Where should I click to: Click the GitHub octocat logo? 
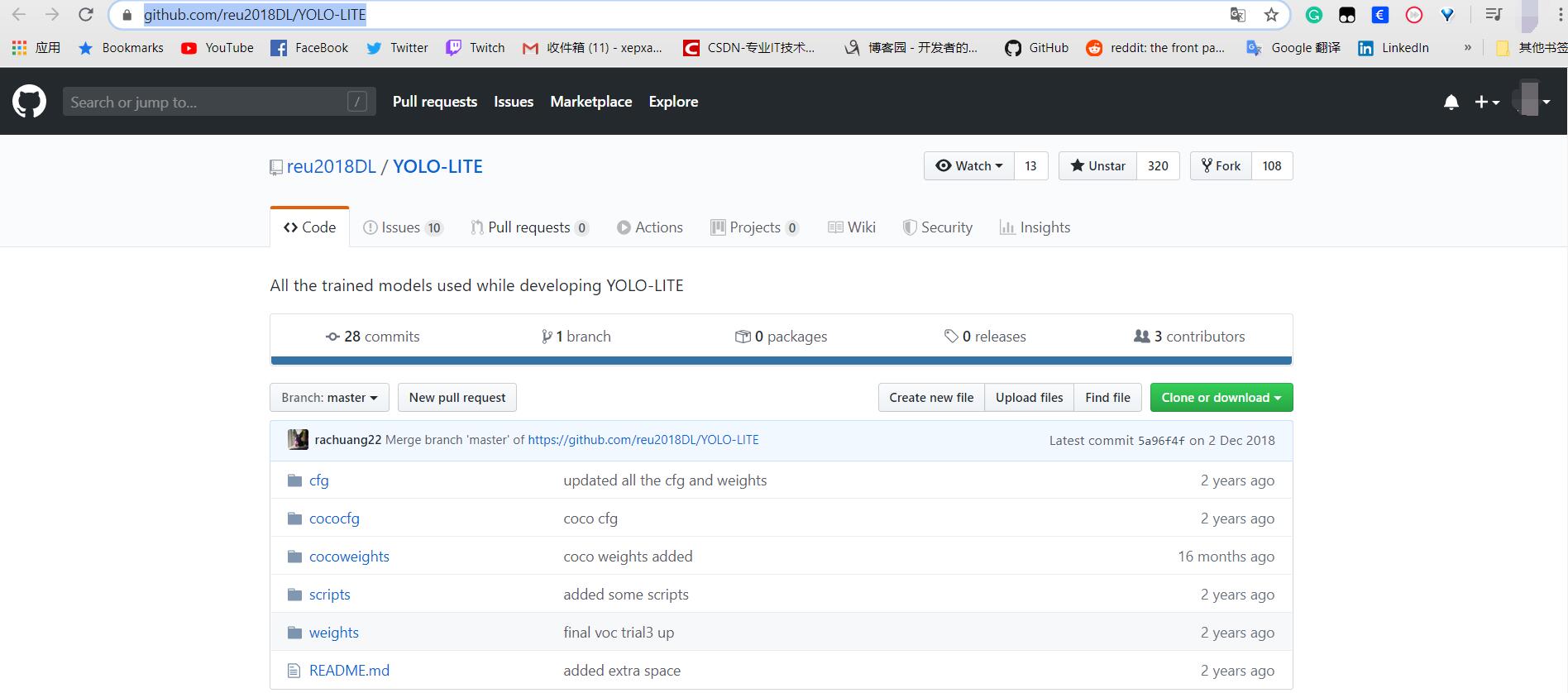29,102
